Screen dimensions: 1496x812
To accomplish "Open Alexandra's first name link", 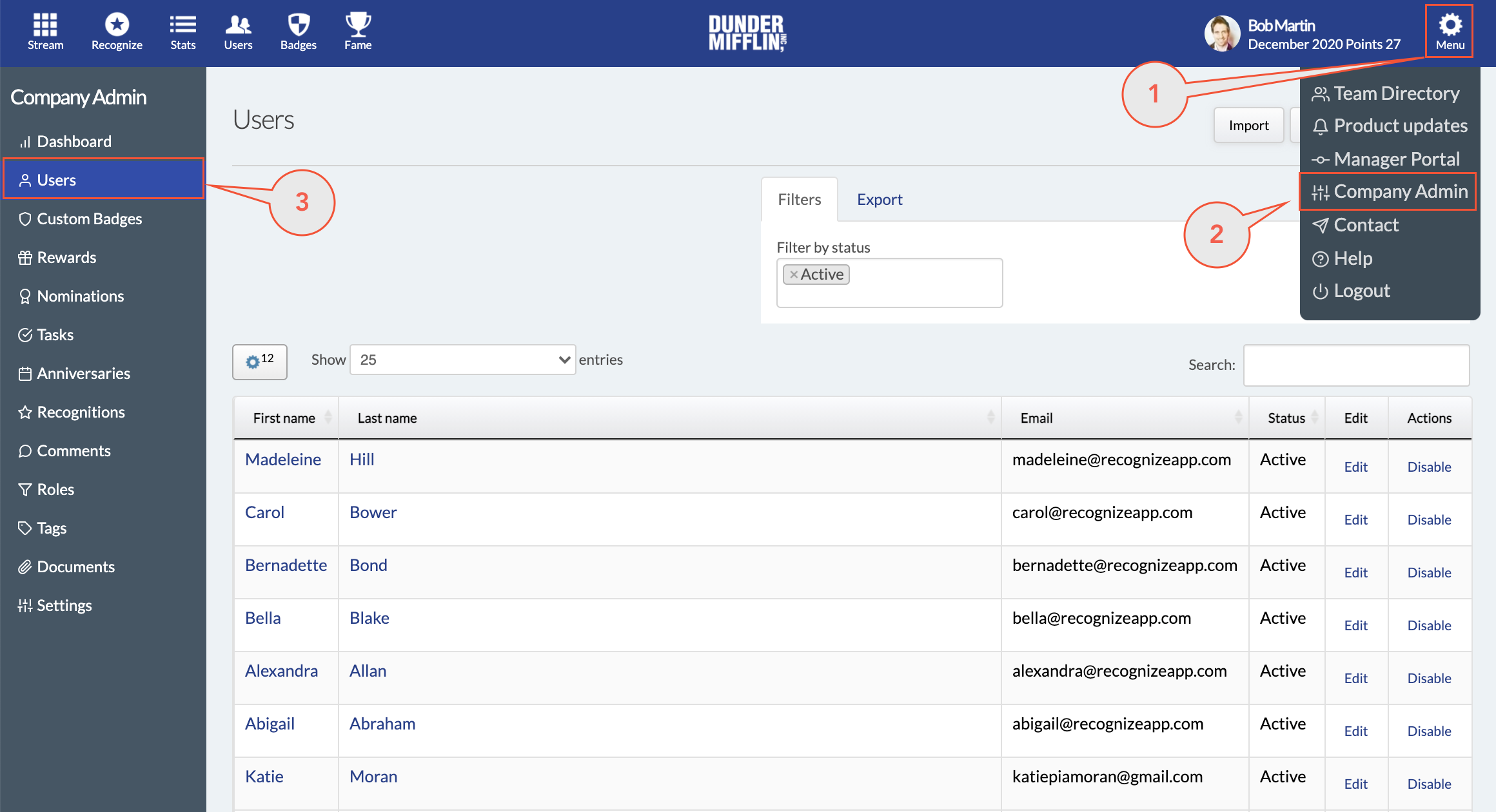I will pyautogui.click(x=281, y=671).
